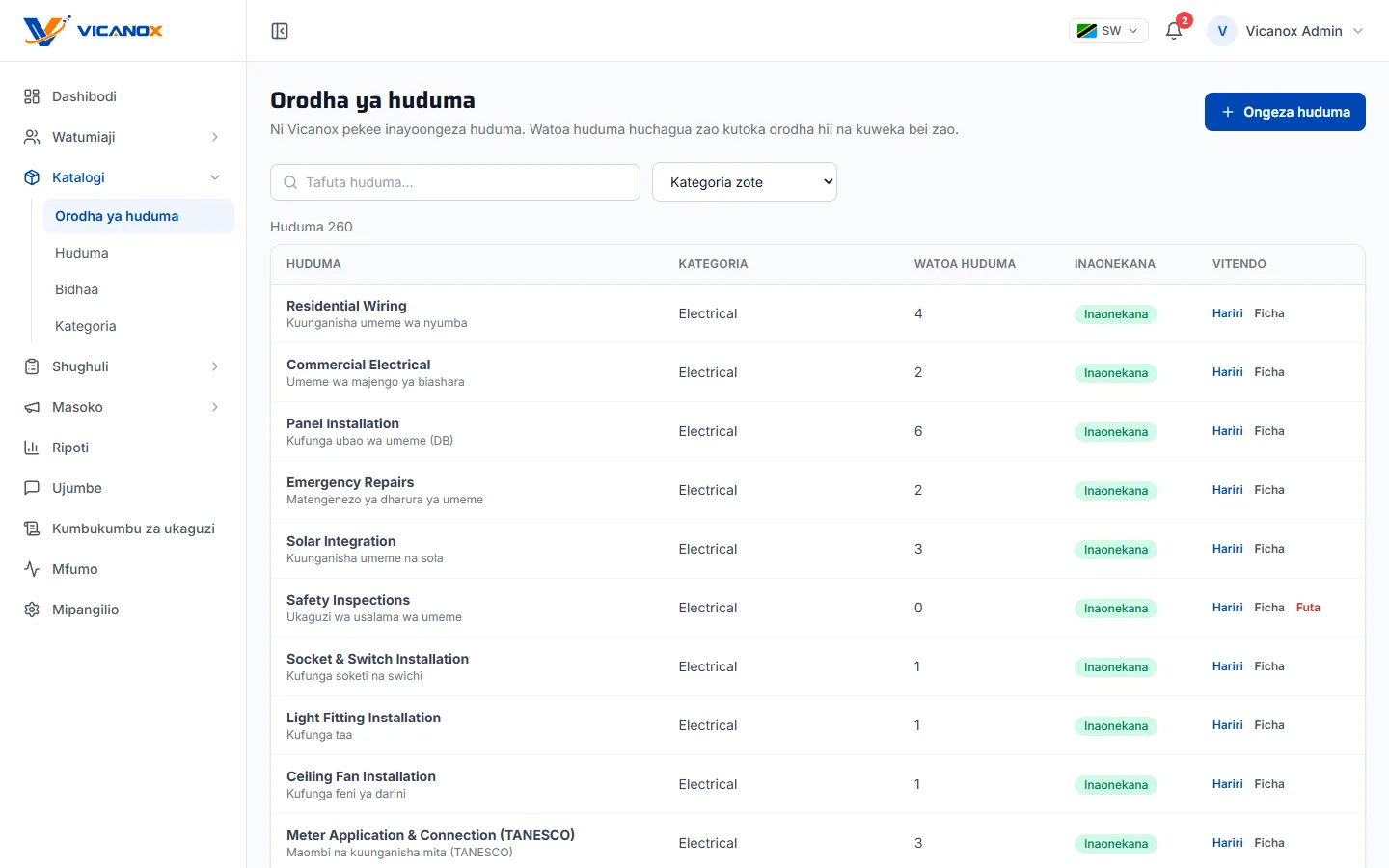Screen dimensions: 1389x868
Task: Open the SW language dropdown
Action: pos(1108,31)
